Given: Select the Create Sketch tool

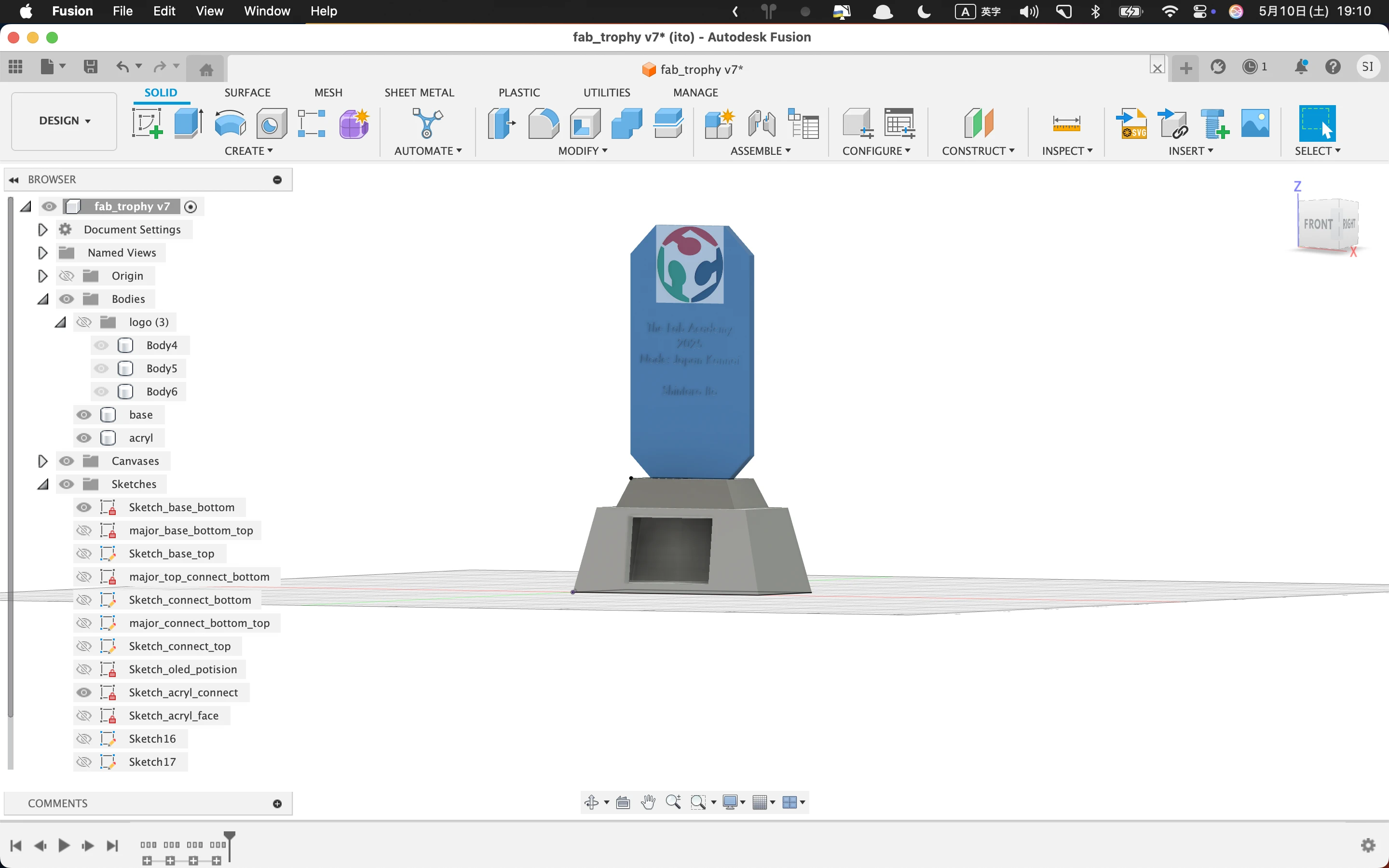Looking at the screenshot, I should [x=148, y=123].
